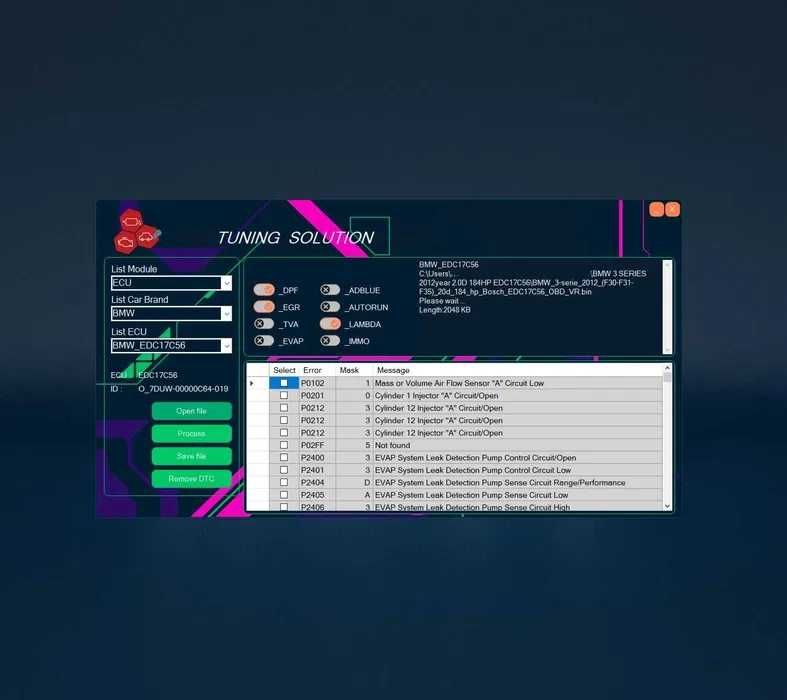Open the List ECU dropdown arrow
This screenshot has height=700, width=787.
click(226, 346)
